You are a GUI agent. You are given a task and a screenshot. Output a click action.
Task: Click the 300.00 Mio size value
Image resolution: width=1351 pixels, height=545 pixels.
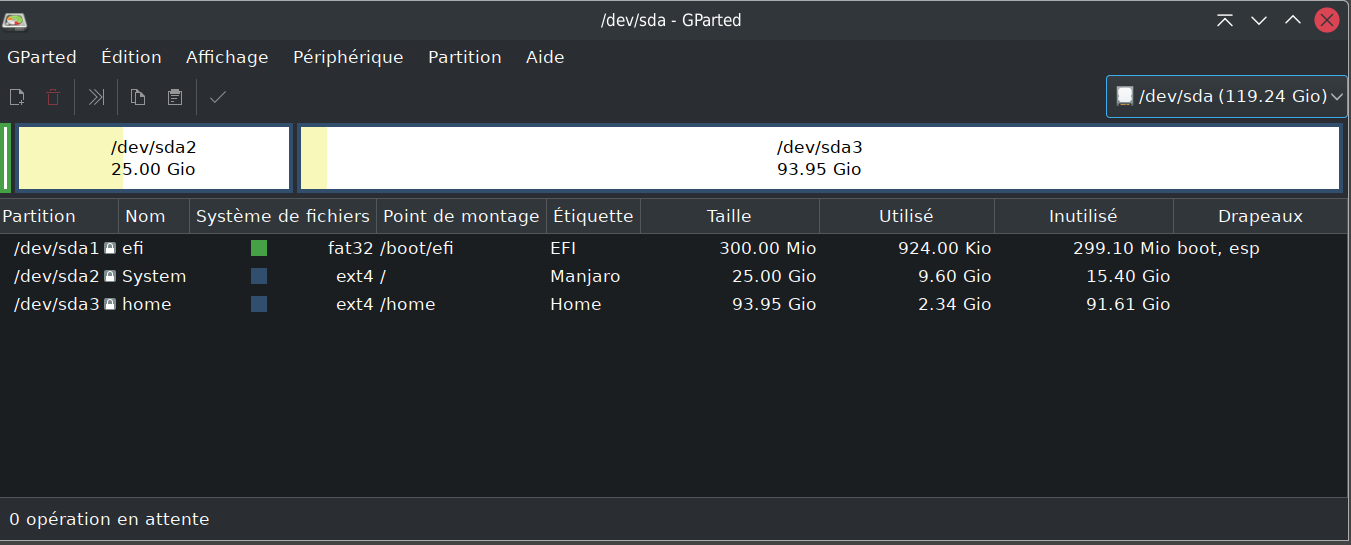click(768, 248)
